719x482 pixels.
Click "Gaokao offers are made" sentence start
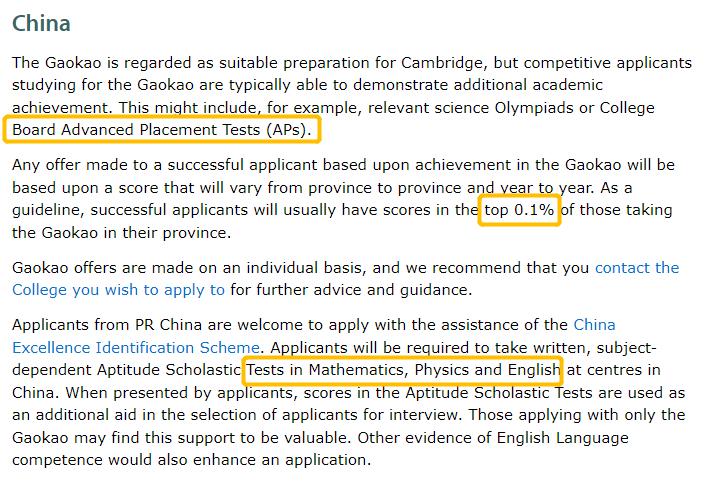[95, 267]
